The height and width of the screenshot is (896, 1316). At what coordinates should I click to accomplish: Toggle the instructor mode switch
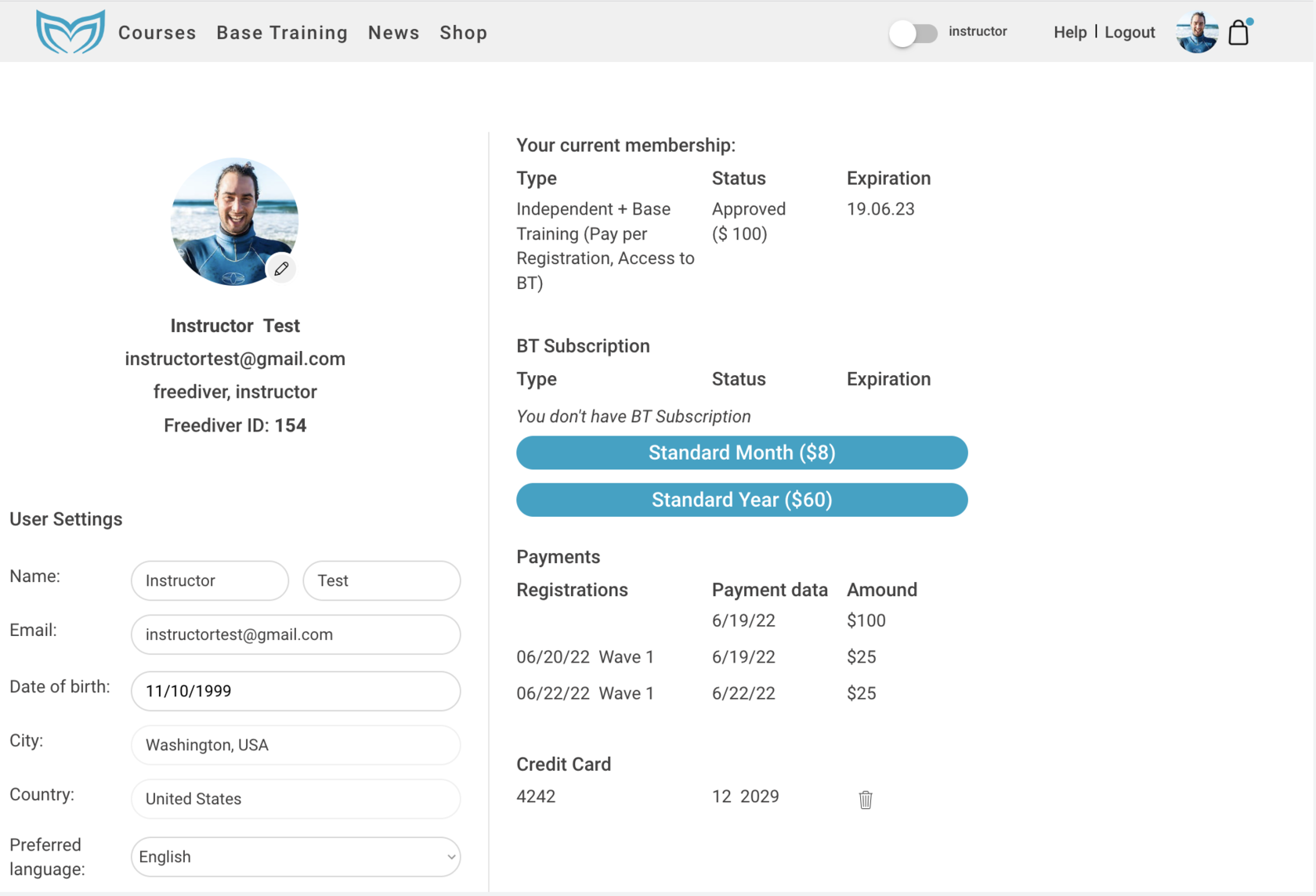913,34
